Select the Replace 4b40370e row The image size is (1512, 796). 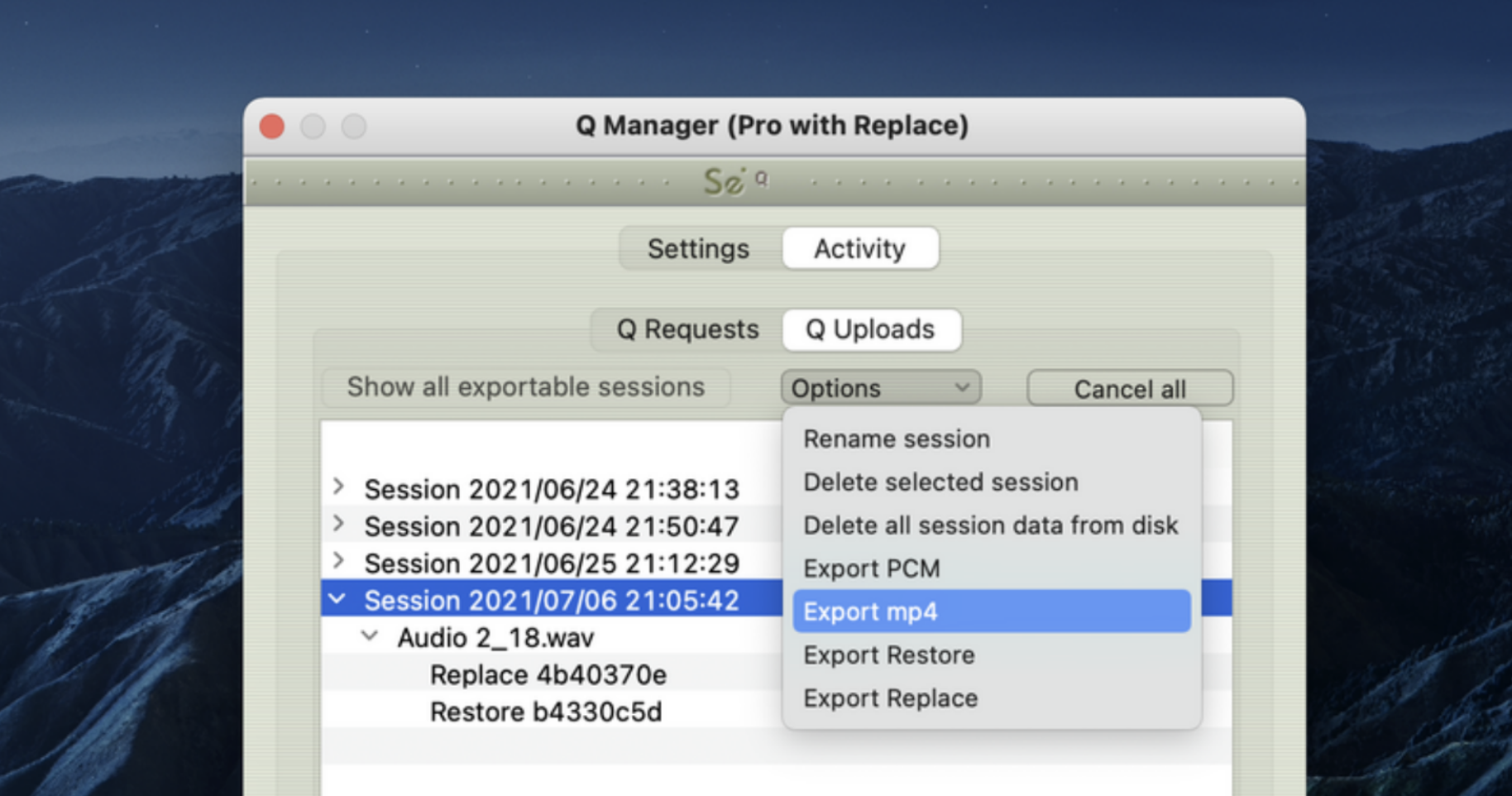coord(553,674)
